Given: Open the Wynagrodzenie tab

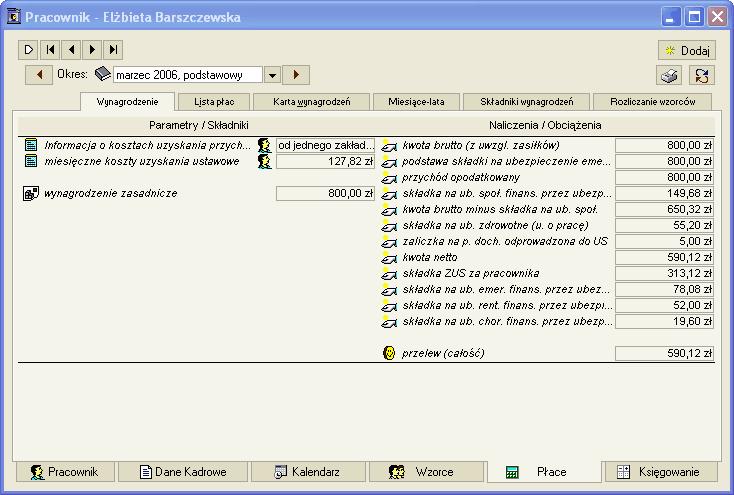Looking at the screenshot, I should 127,102.
